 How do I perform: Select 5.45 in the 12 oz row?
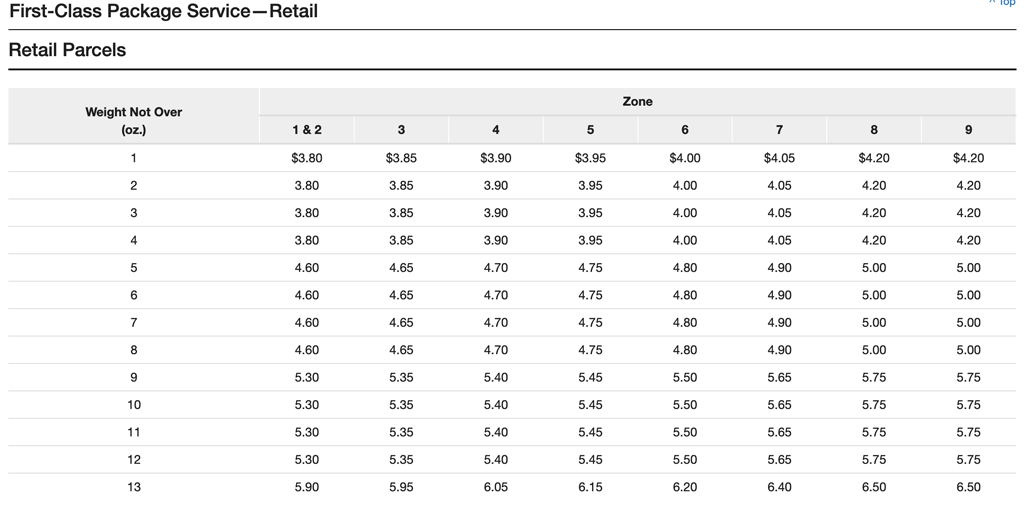tap(590, 460)
